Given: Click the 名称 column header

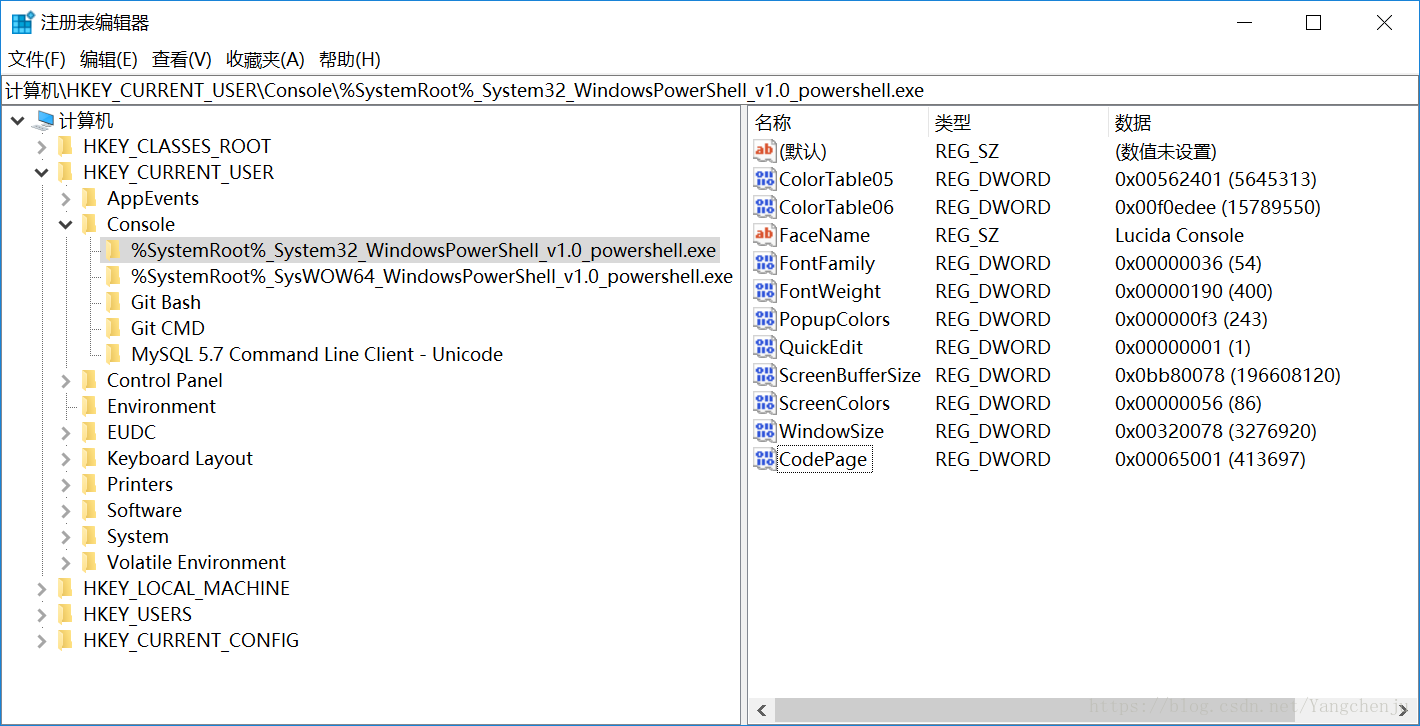Looking at the screenshot, I should coord(838,123).
